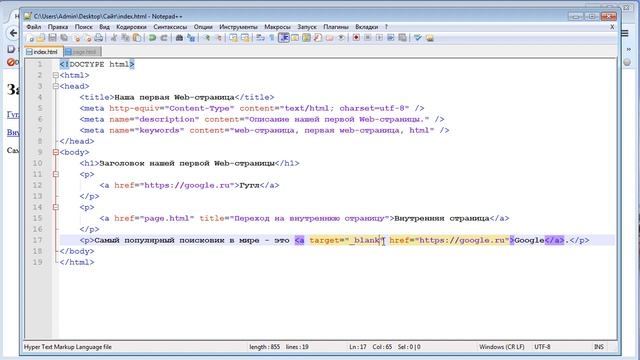Close document with menu bar X button
Screen dimensions: 640x360
612,27
